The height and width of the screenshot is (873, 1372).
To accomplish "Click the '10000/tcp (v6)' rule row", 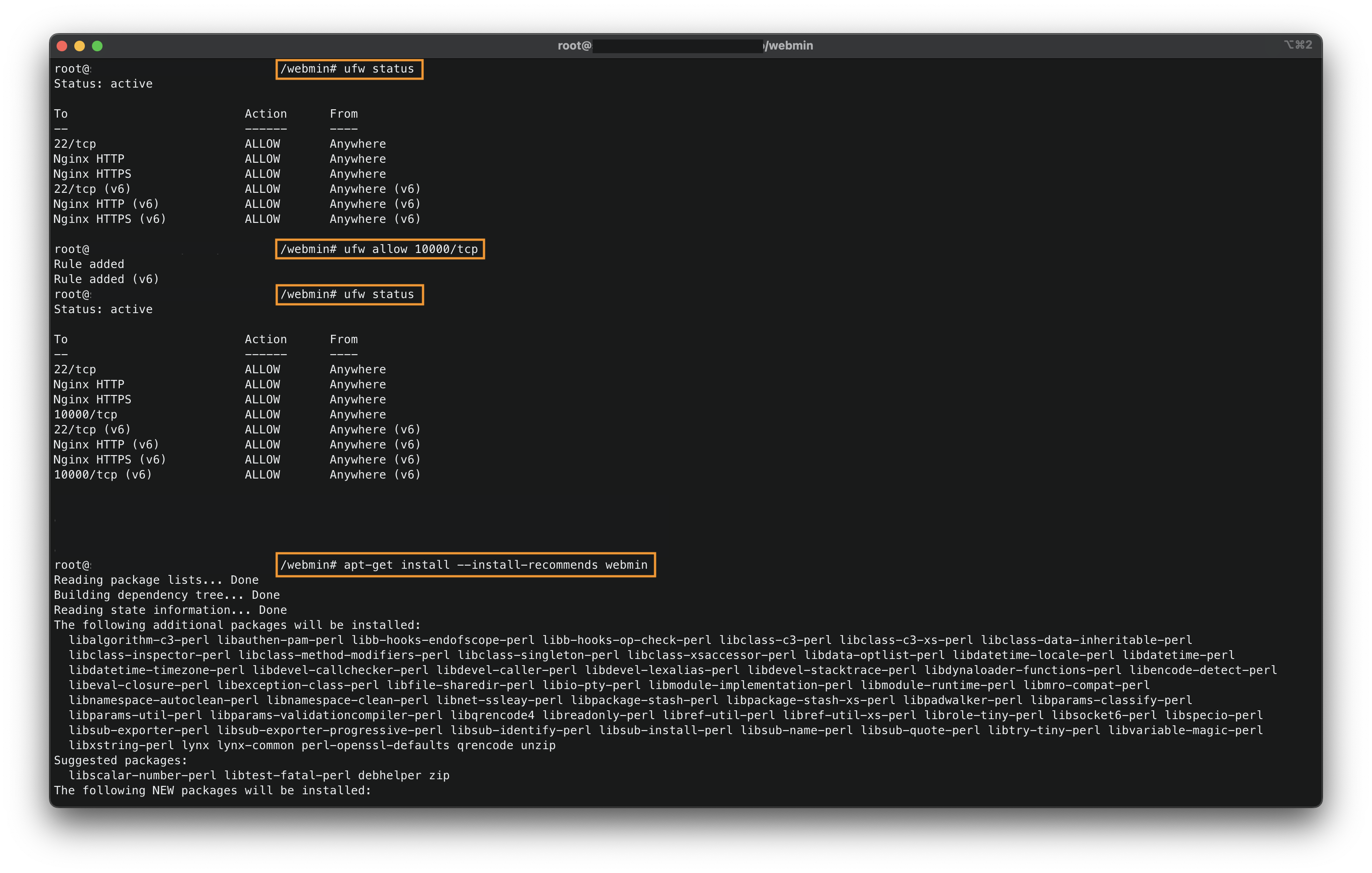I will pyautogui.click(x=237, y=475).
